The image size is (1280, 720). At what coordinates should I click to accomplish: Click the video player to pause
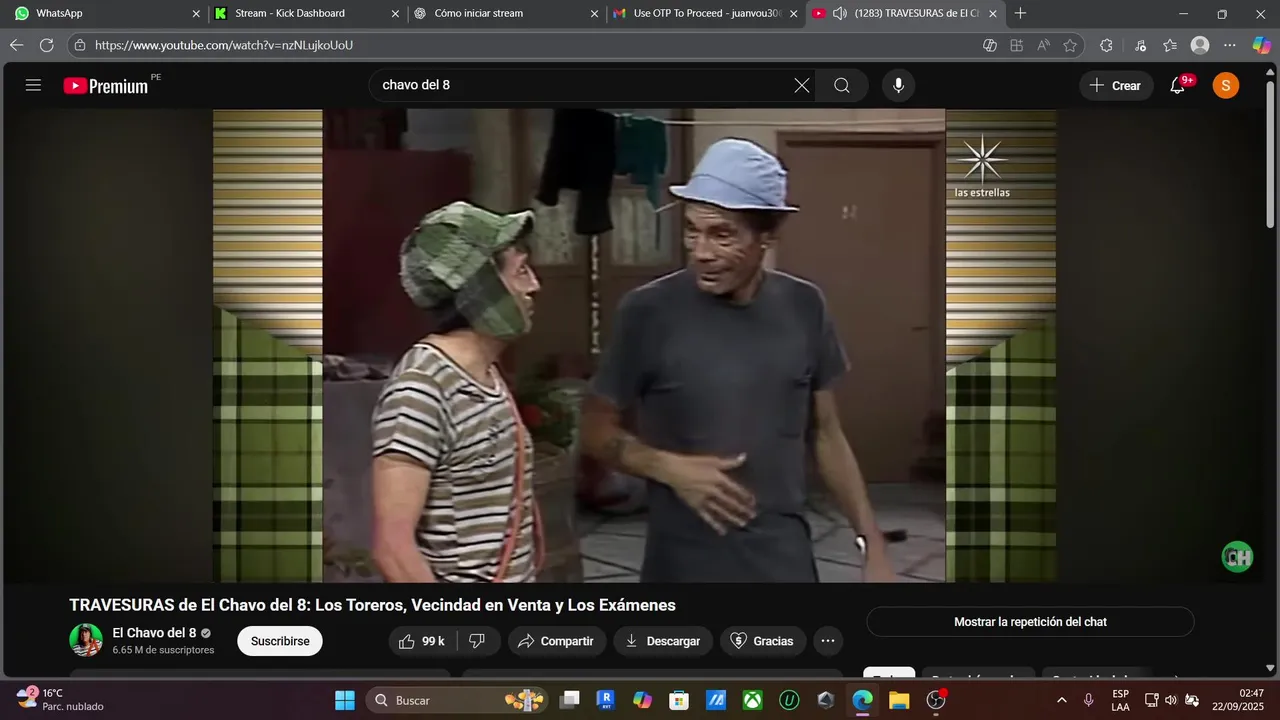(x=634, y=345)
